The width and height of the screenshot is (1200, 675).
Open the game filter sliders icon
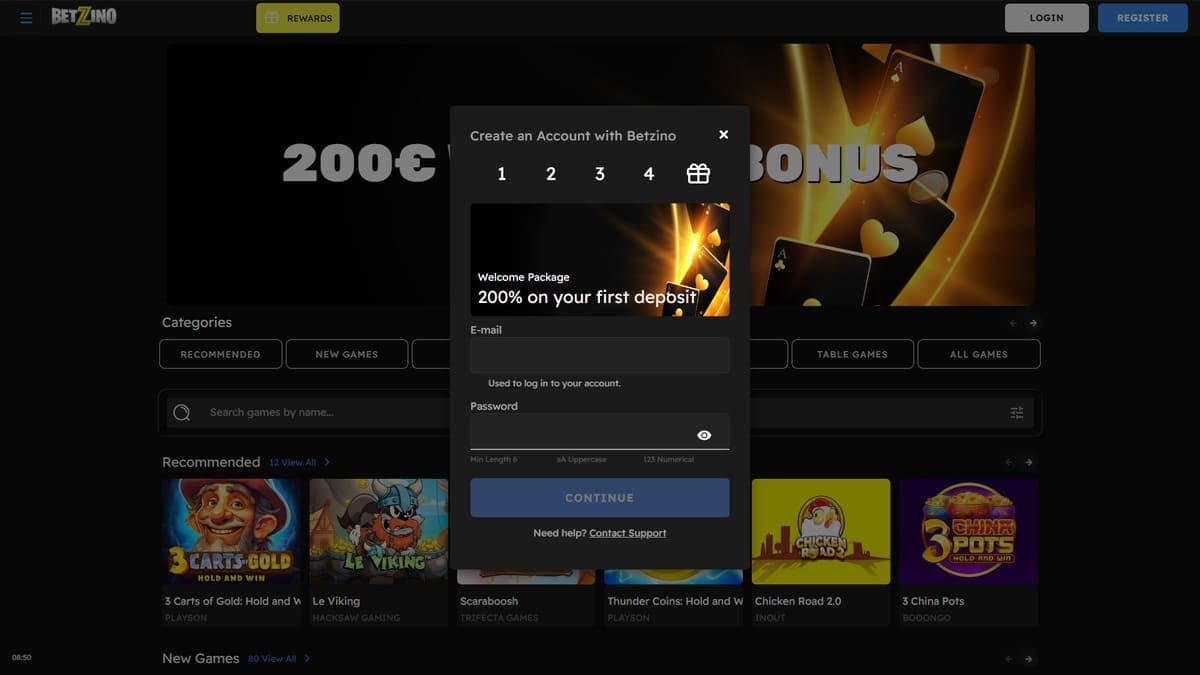click(1017, 412)
